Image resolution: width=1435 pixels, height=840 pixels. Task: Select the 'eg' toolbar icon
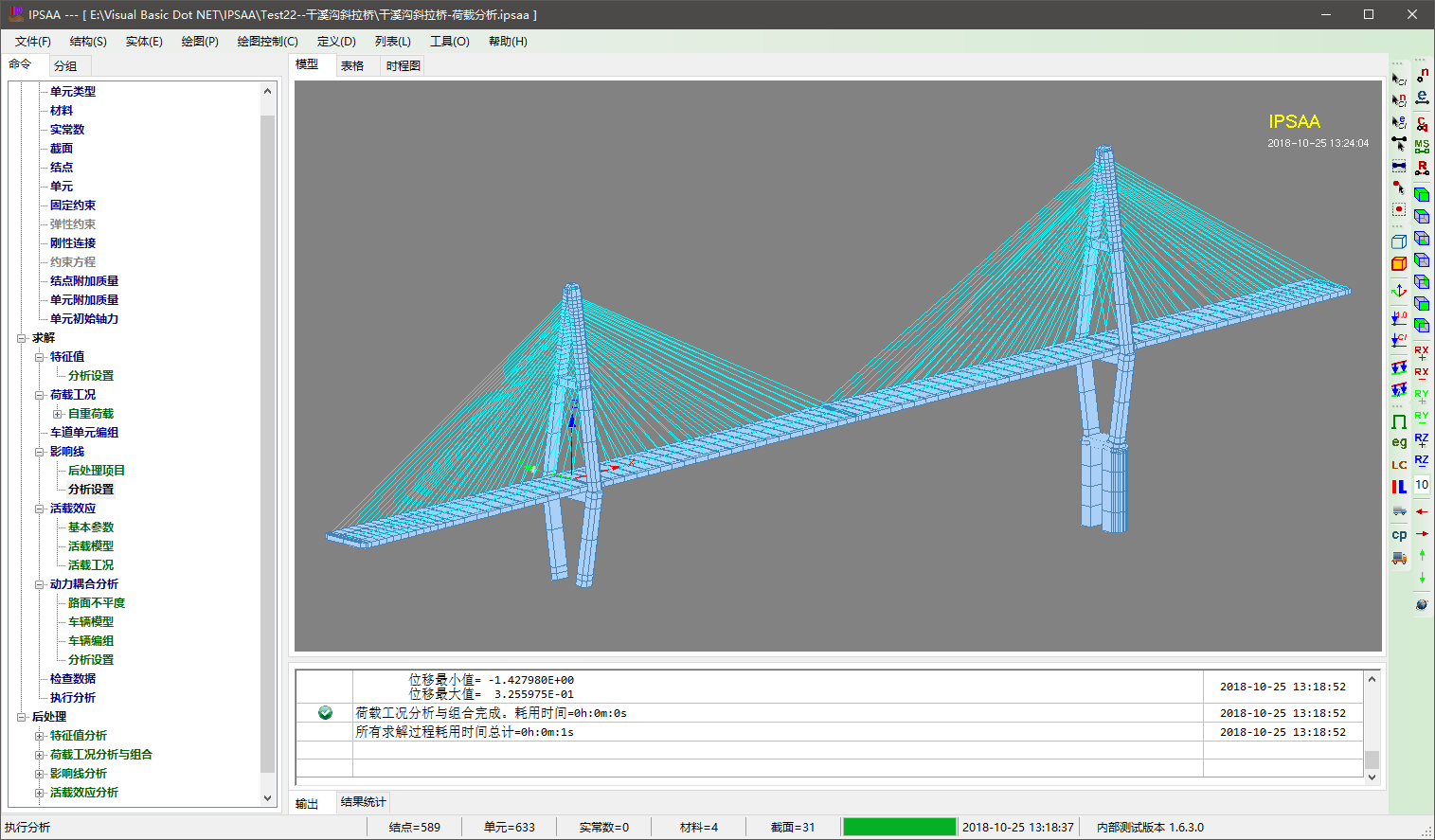pyautogui.click(x=1399, y=442)
